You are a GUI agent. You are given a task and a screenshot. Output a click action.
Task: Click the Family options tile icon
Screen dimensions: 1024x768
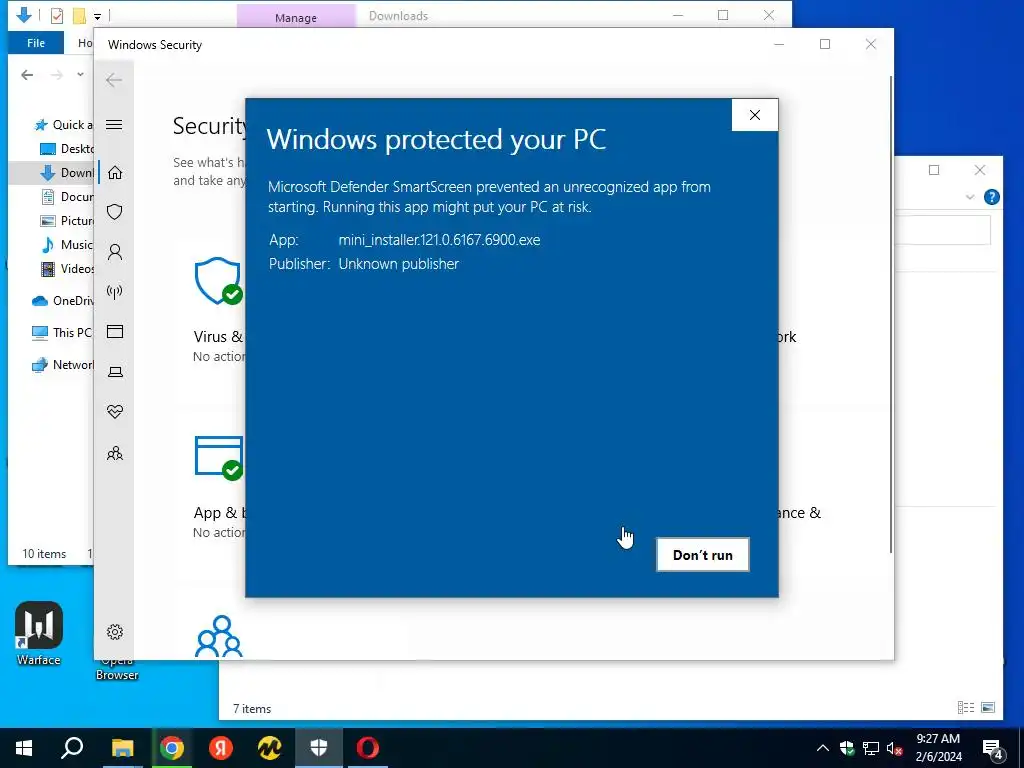(x=218, y=635)
